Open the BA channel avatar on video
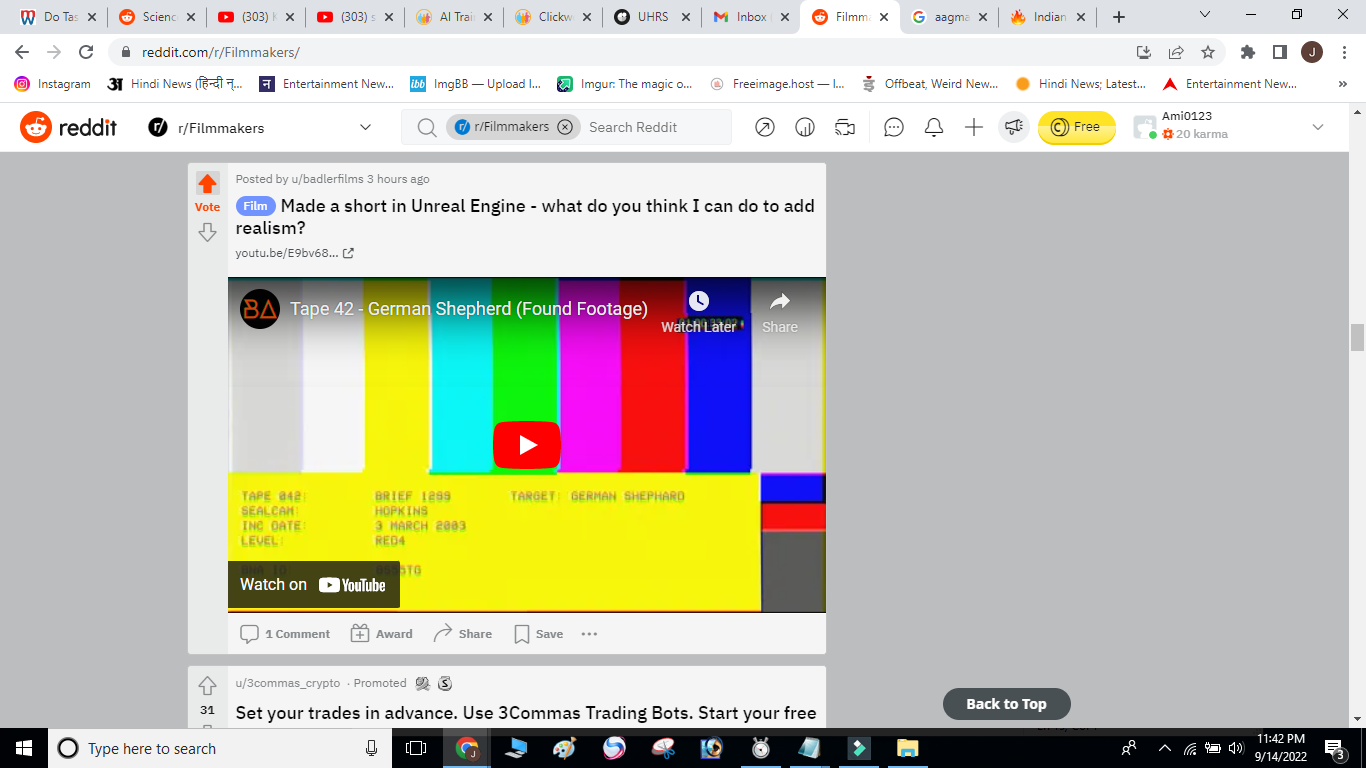Image resolution: width=1366 pixels, height=768 pixels. [x=260, y=309]
